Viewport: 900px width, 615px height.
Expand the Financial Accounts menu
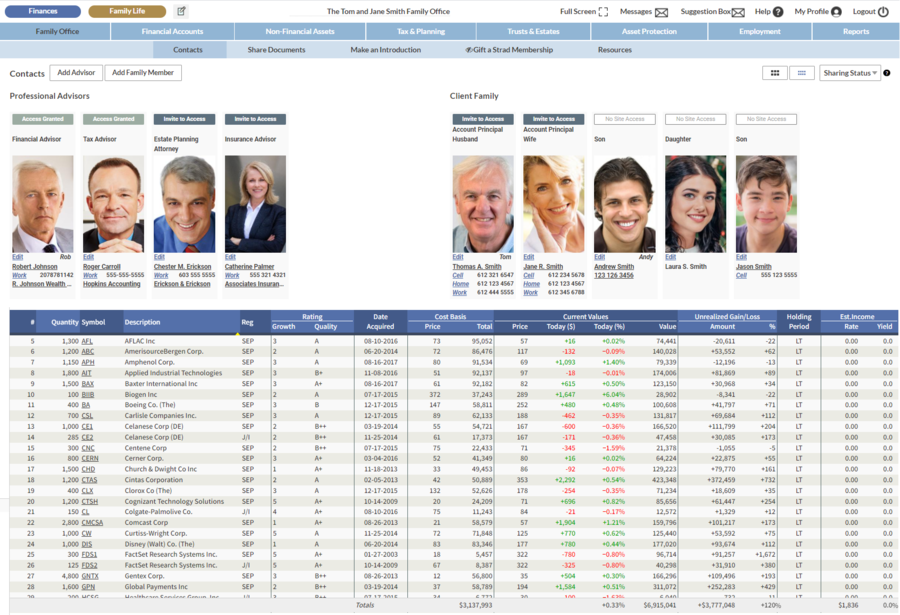[x=171, y=31]
